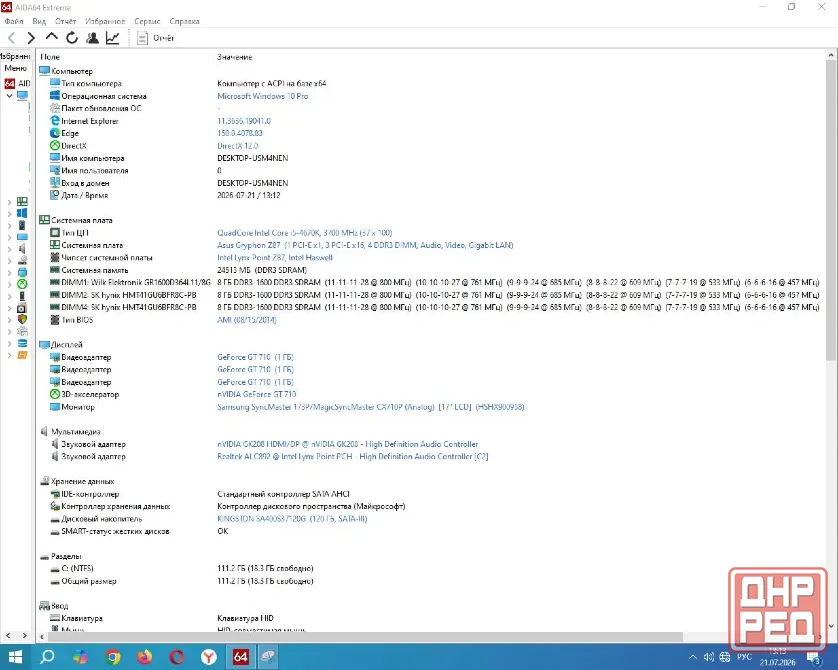
Task: Click the vertical scrollbar down arrow
Action: click(831, 626)
